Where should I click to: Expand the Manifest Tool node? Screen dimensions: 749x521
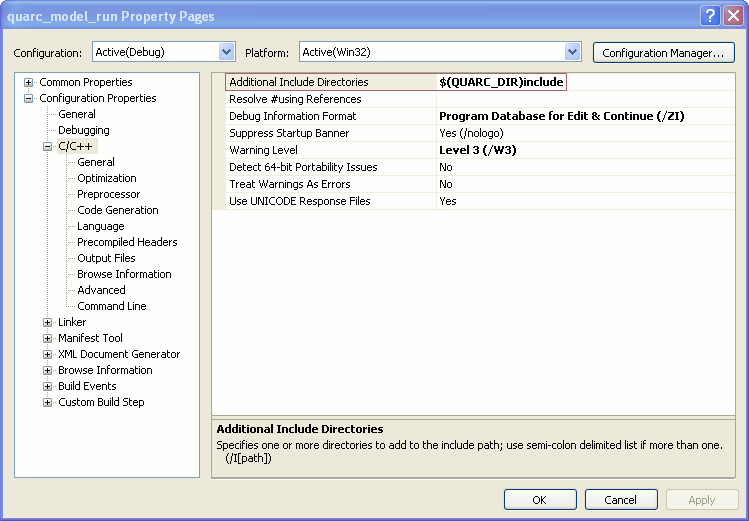point(47,339)
